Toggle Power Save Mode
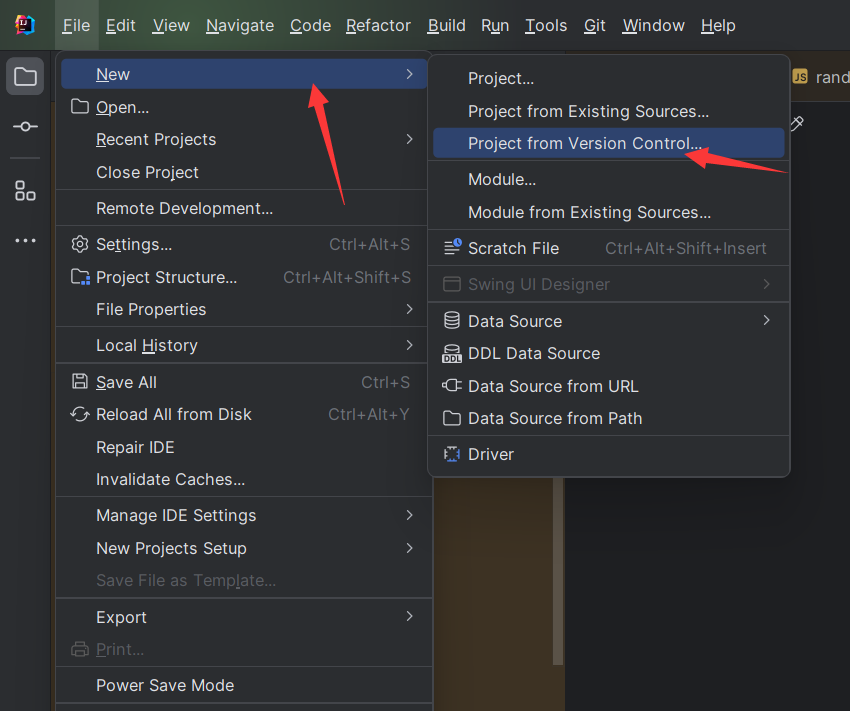850x711 pixels. (x=244, y=685)
